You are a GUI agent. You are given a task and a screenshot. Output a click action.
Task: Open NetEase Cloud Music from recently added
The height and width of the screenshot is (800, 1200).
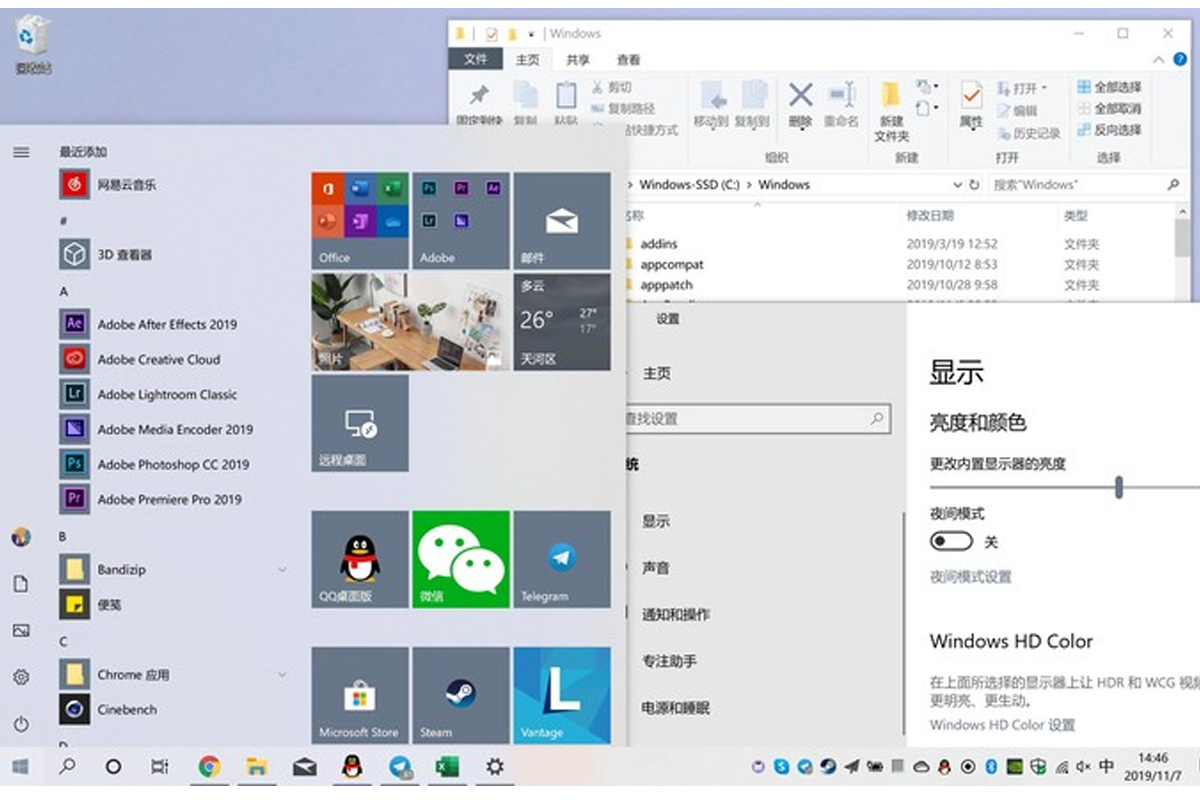(108, 184)
